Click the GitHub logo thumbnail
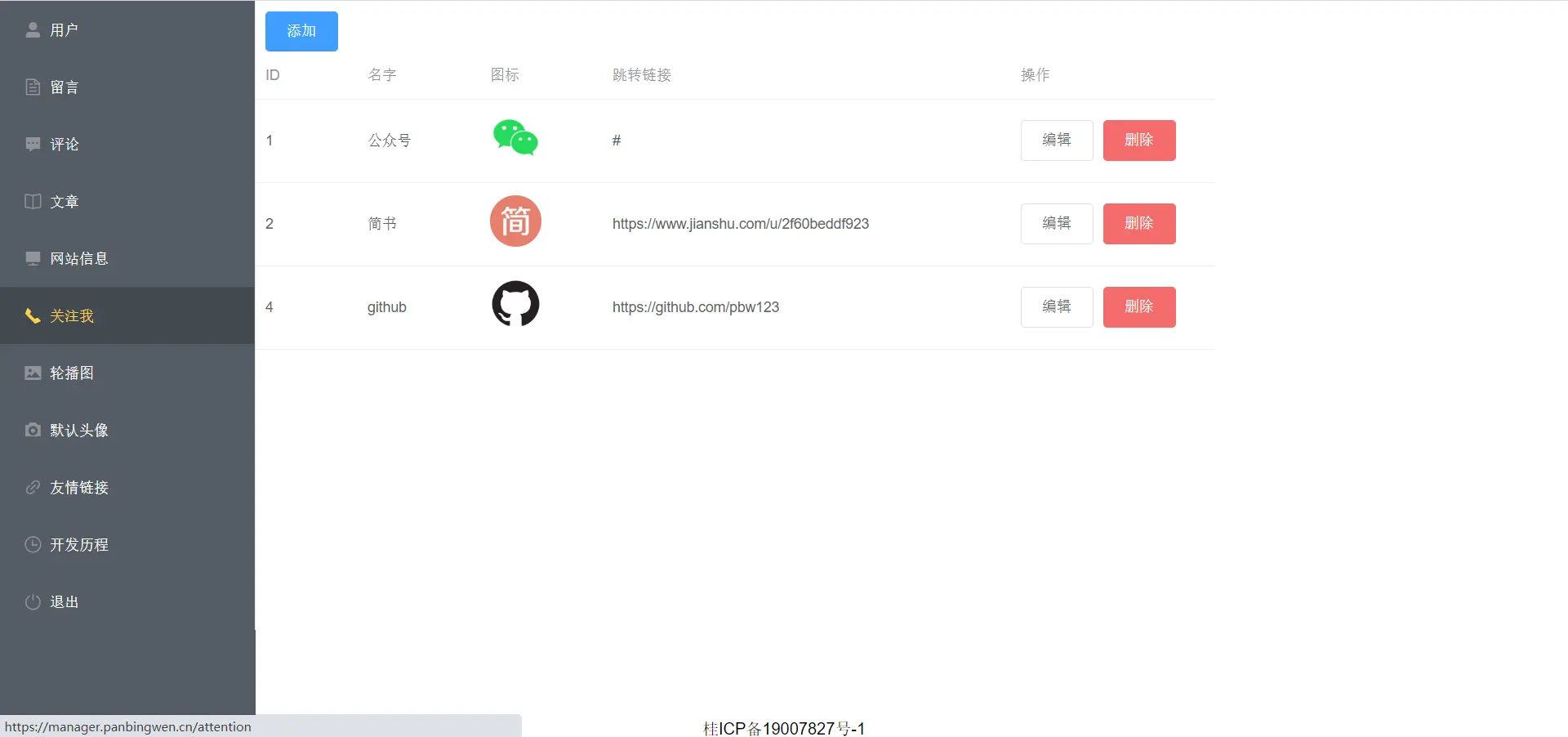1568x737 pixels. [515, 304]
